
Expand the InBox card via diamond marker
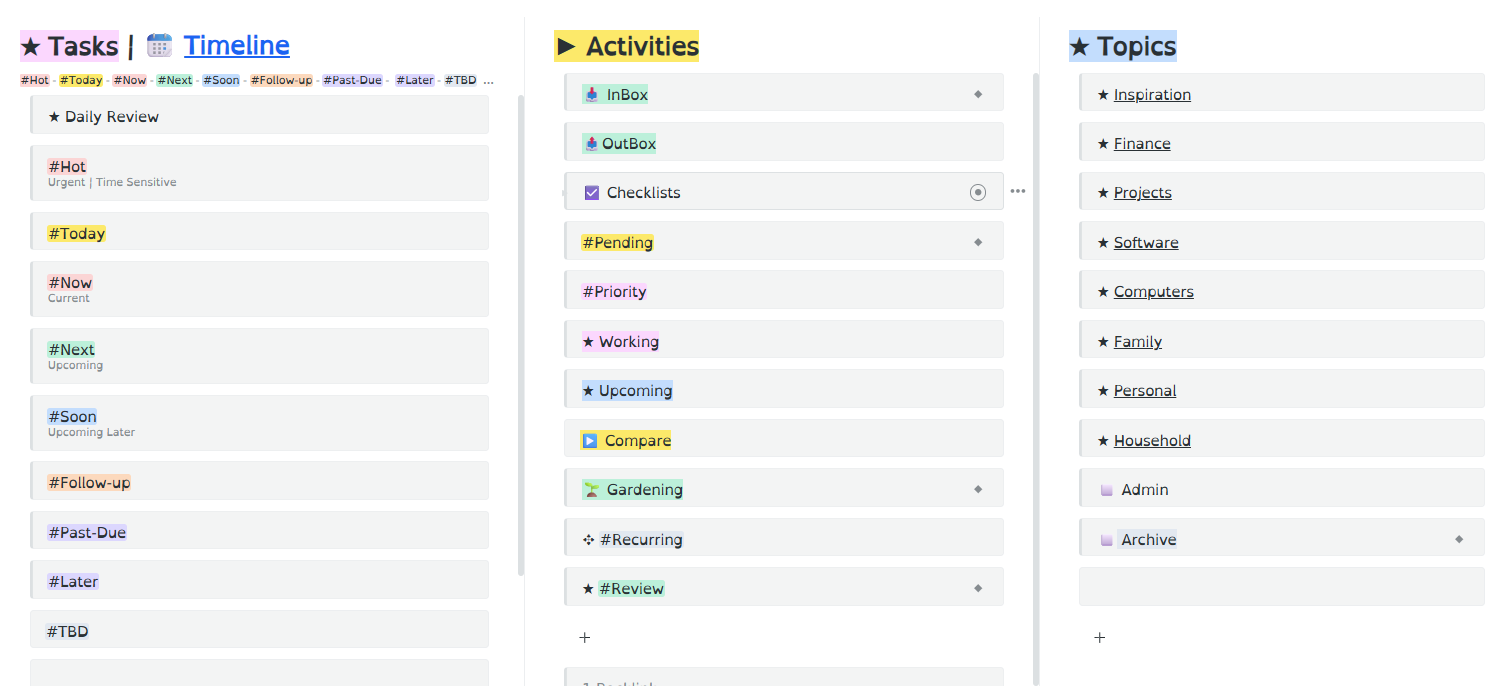pos(978,95)
